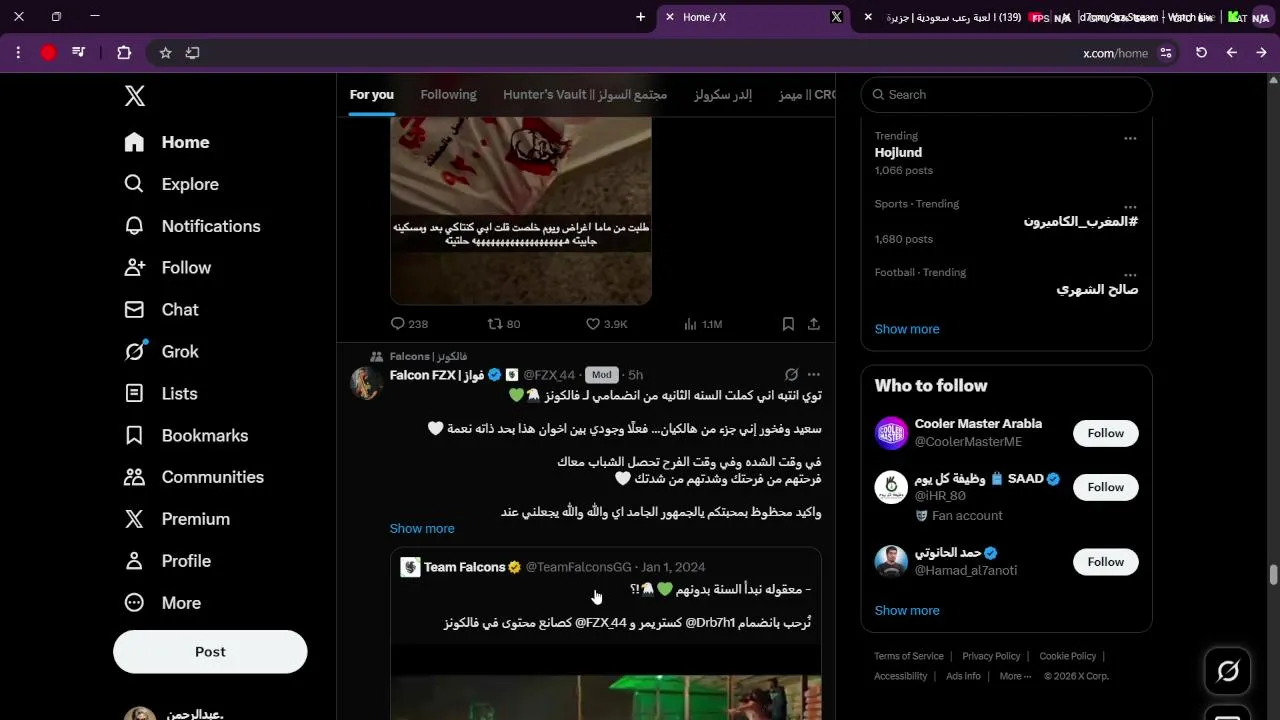The height and width of the screenshot is (720, 1280).
Task: Open the Terms of Service link
Action: point(909,656)
